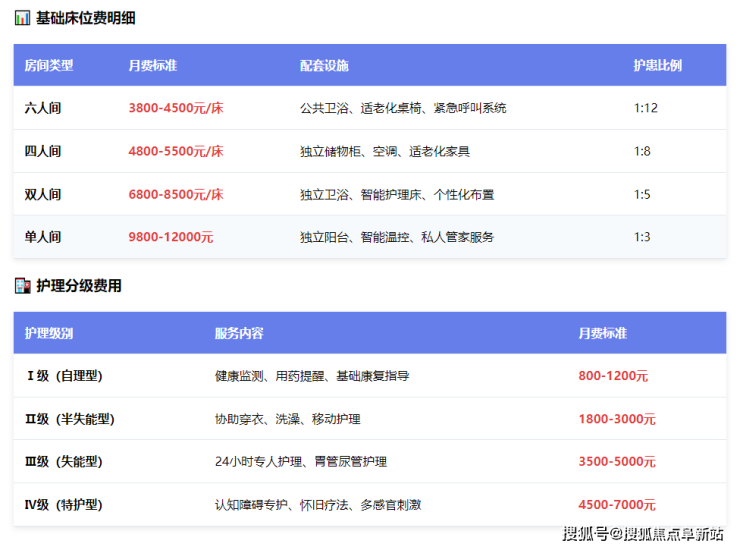The width and height of the screenshot is (740, 550).
Task: Click 独立卫浴、智能护理床、个性化布置 cell
Action: click(397, 194)
